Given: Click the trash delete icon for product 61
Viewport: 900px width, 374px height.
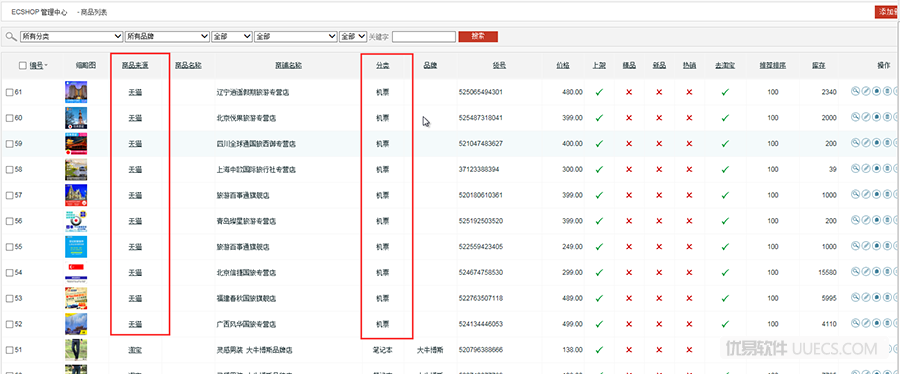Looking at the screenshot, I should [x=887, y=91].
